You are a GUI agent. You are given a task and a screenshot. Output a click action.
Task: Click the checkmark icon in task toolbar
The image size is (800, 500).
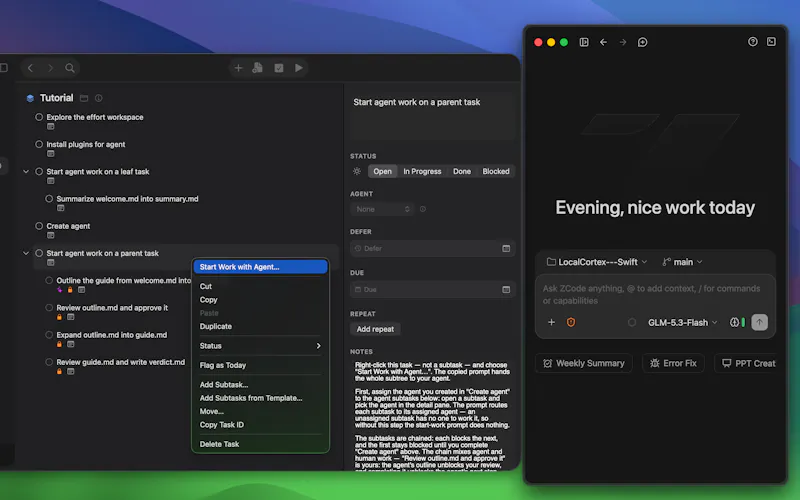point(279,68)
